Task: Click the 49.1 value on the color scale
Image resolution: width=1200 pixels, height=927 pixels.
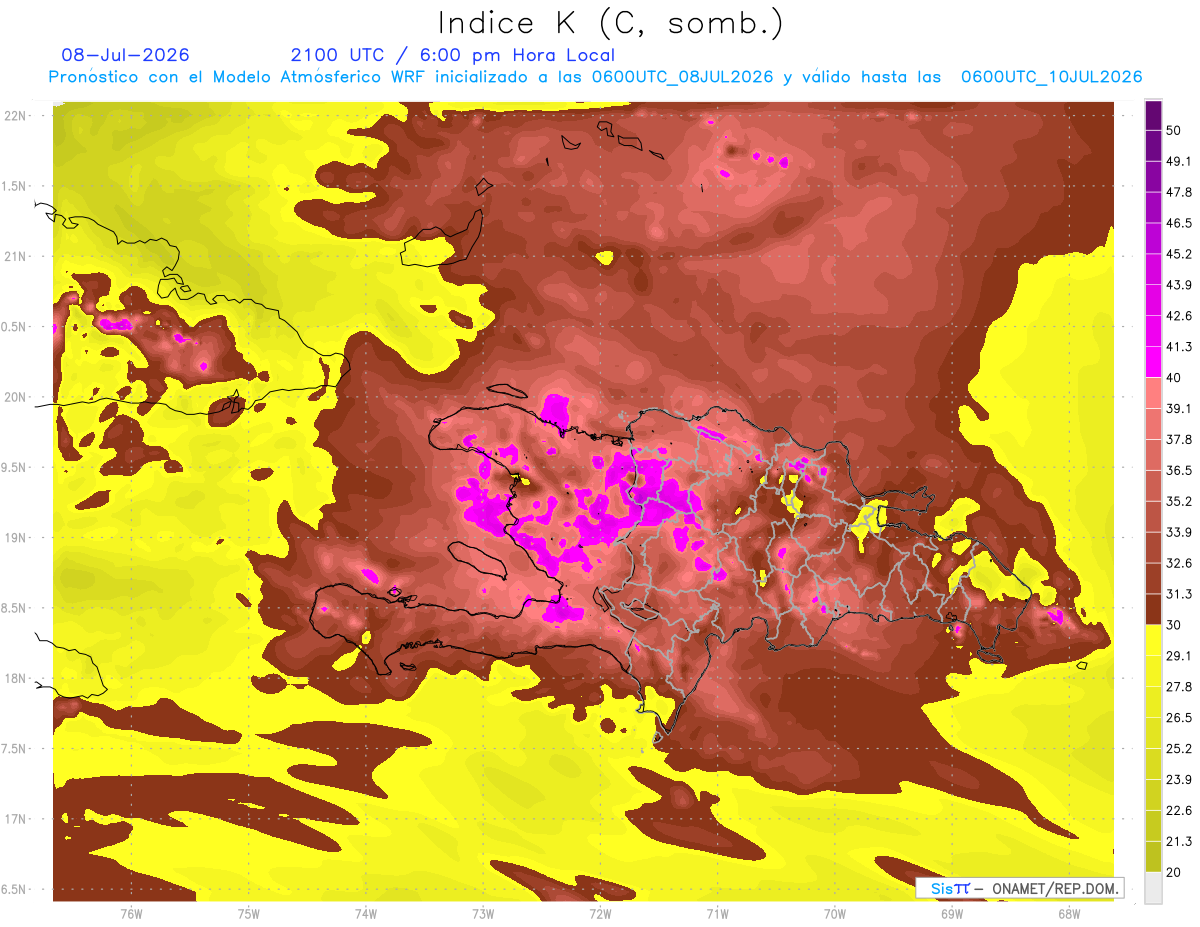Action: (1179, 161)
